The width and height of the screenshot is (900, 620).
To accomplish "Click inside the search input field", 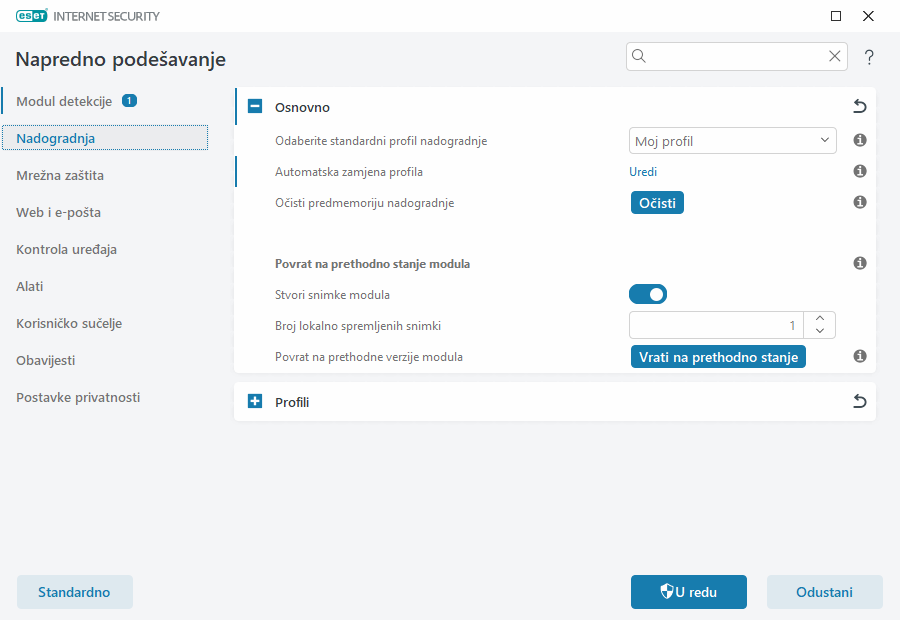I will pyautogui.click(x=735, y=57).
